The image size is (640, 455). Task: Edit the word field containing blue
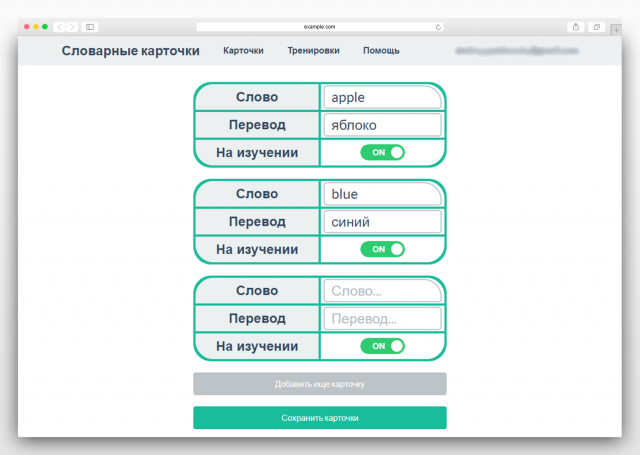pyautogui.click(x=382, y=194)
